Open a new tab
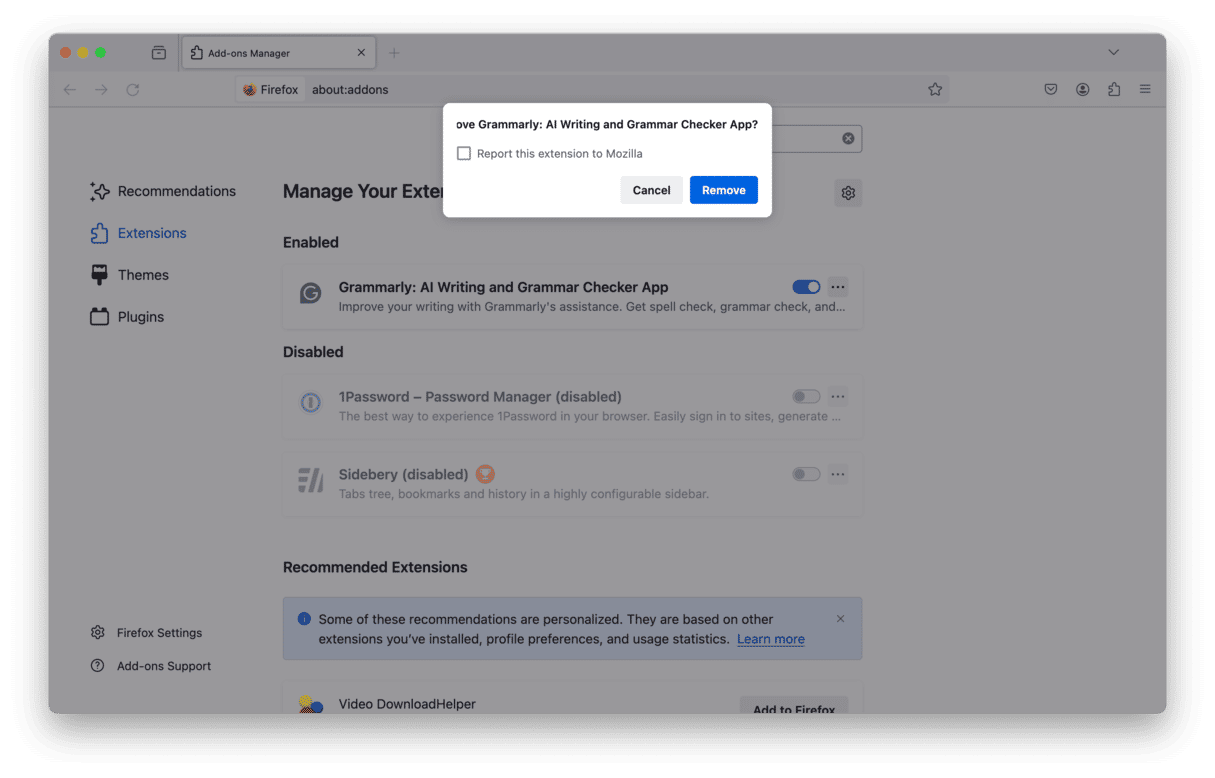This screenshot has width=1215, height=778. pos(394,53)
